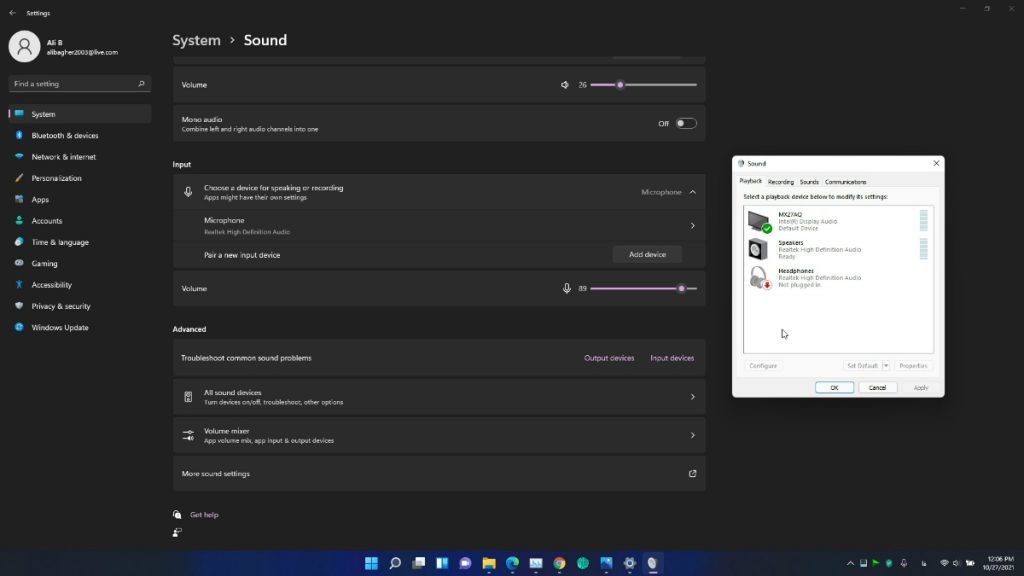Click the Sound dialog taskbar icon

pos(652,563)
